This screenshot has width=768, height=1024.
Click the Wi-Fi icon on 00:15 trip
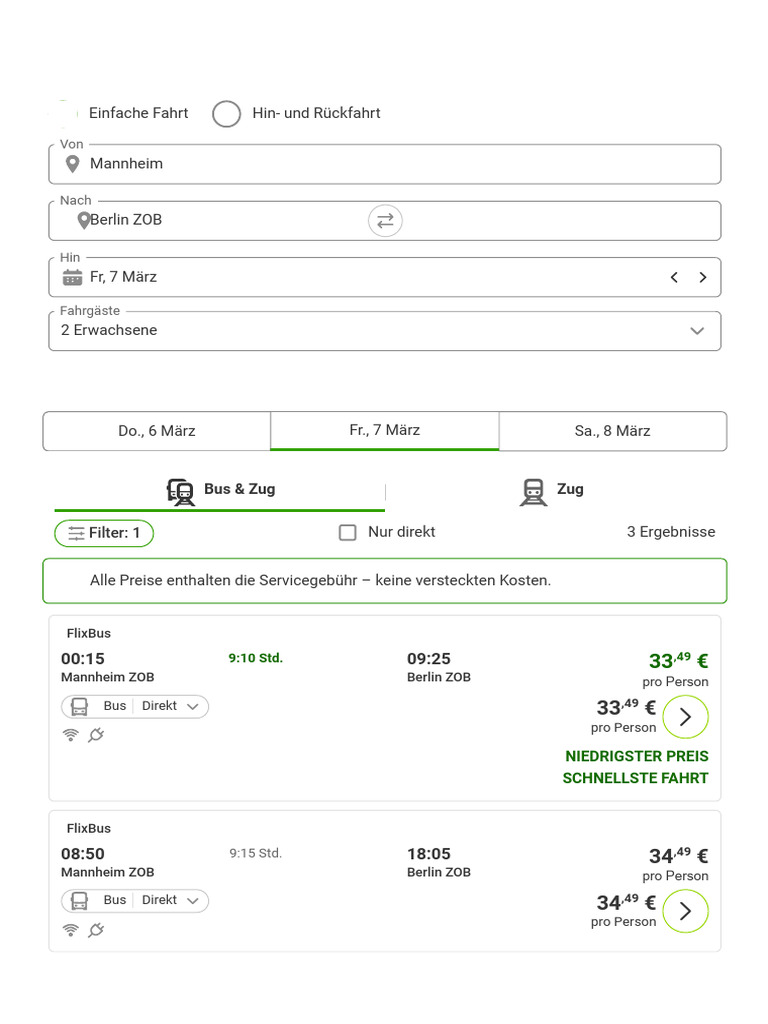tap(70, 735)
